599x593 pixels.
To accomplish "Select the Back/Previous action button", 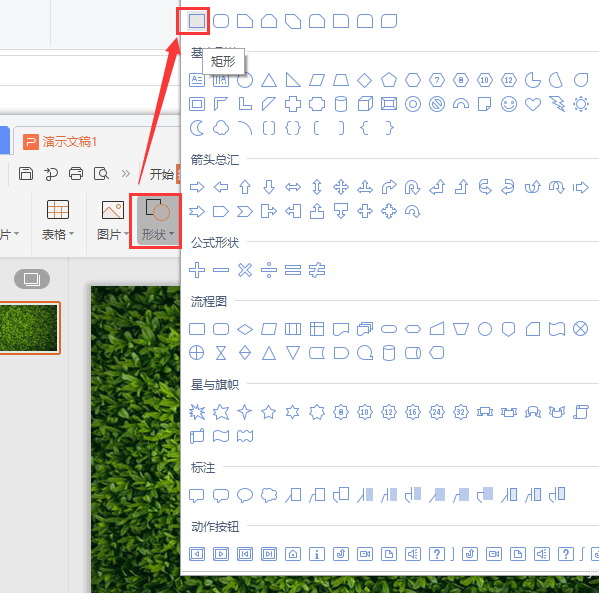I will pyautogui.click(x=197, y=554).
